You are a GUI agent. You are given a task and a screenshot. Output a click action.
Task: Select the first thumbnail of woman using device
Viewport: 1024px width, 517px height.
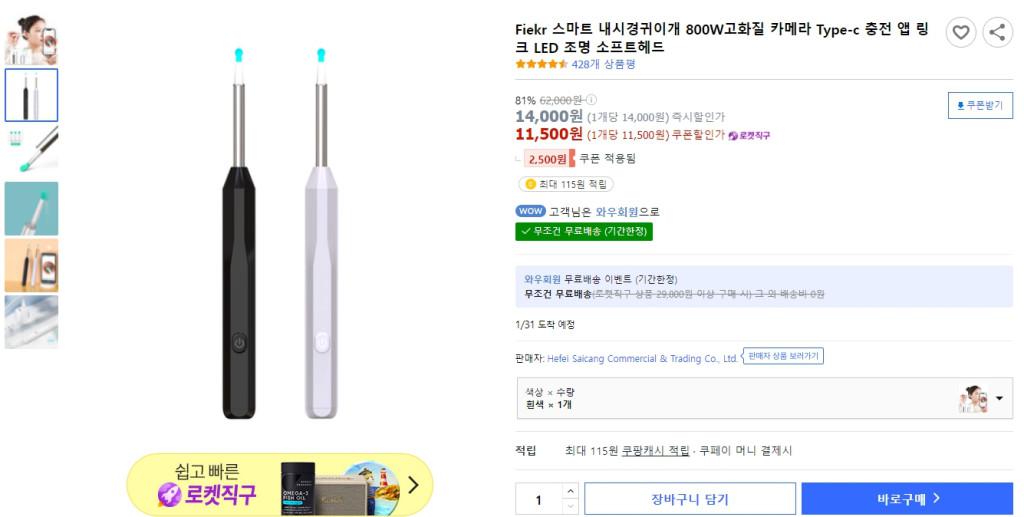pos(31,39)
